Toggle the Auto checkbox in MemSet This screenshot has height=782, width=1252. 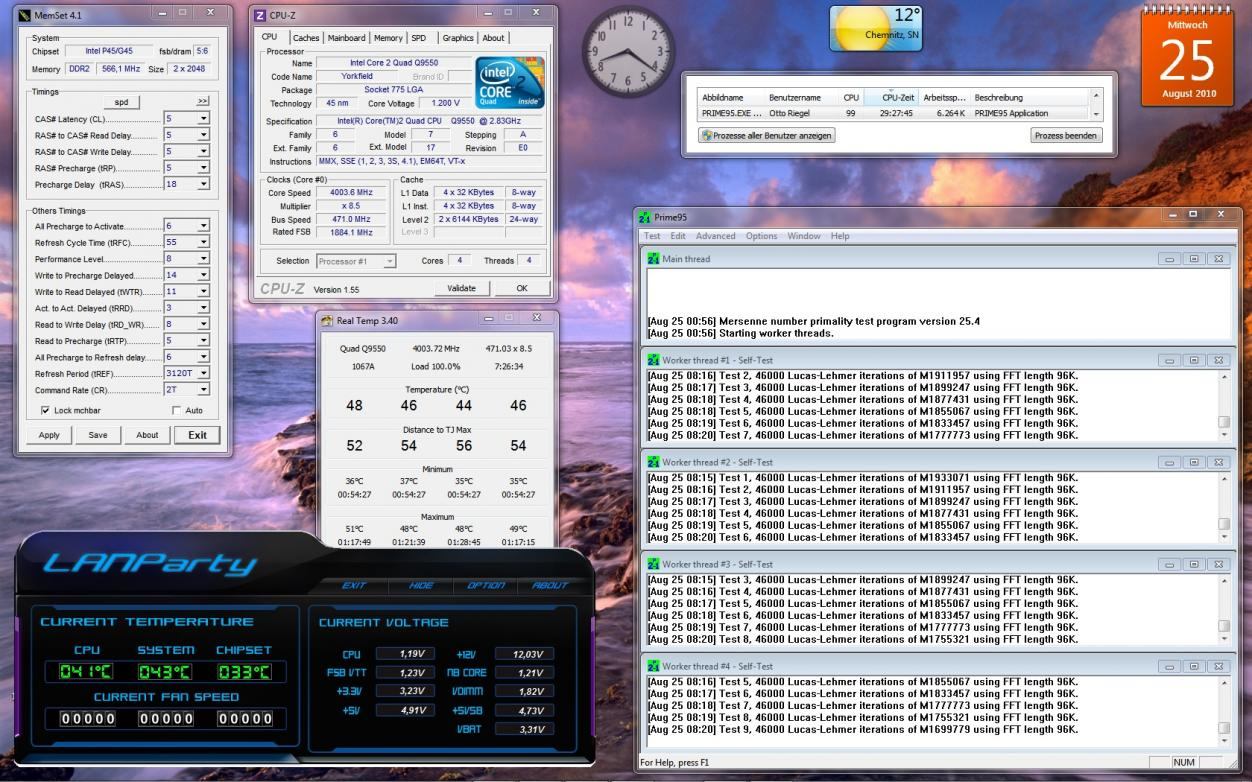click(x=177, y=411)
